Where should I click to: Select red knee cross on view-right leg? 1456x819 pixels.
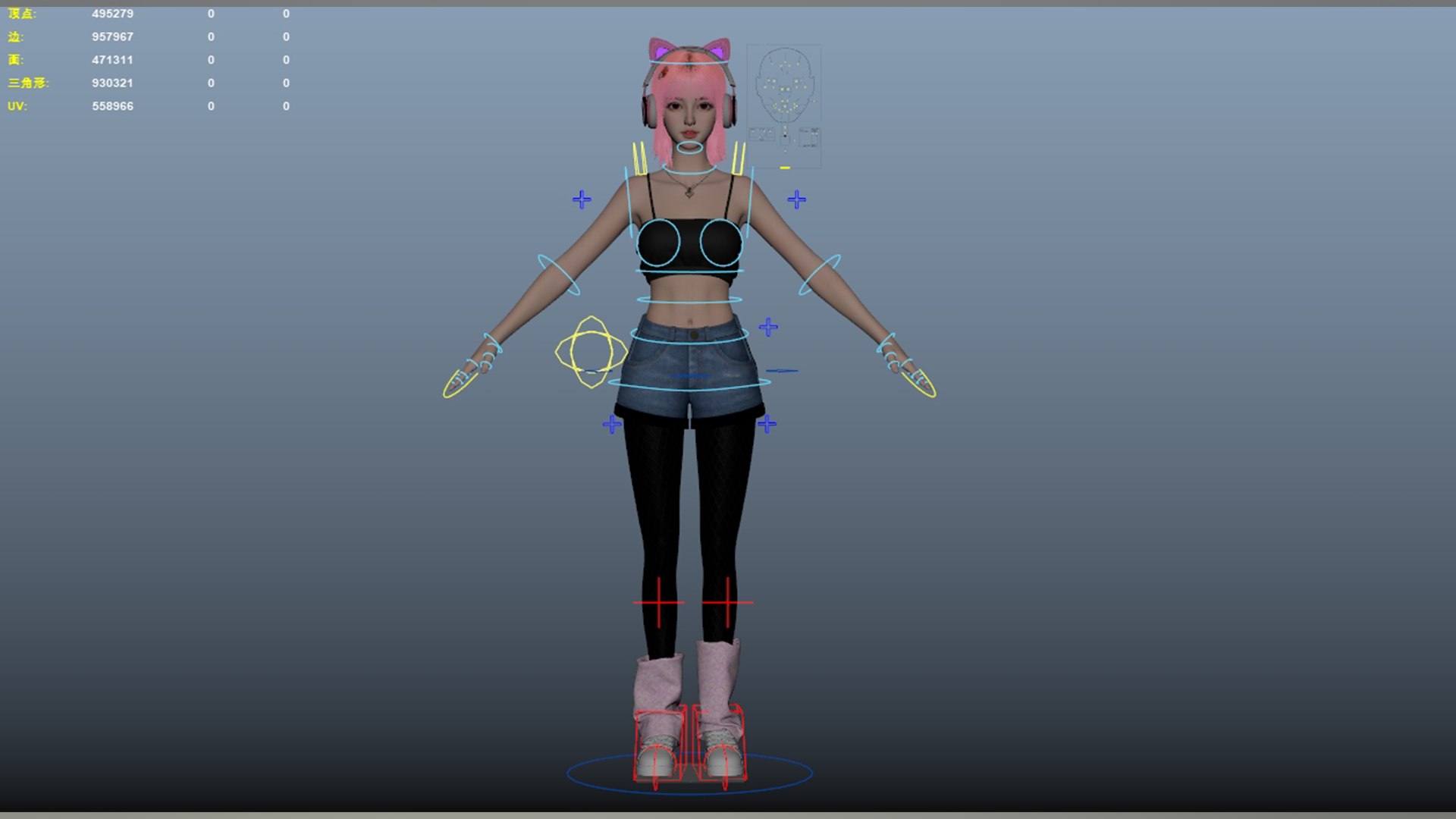[727, 602]
